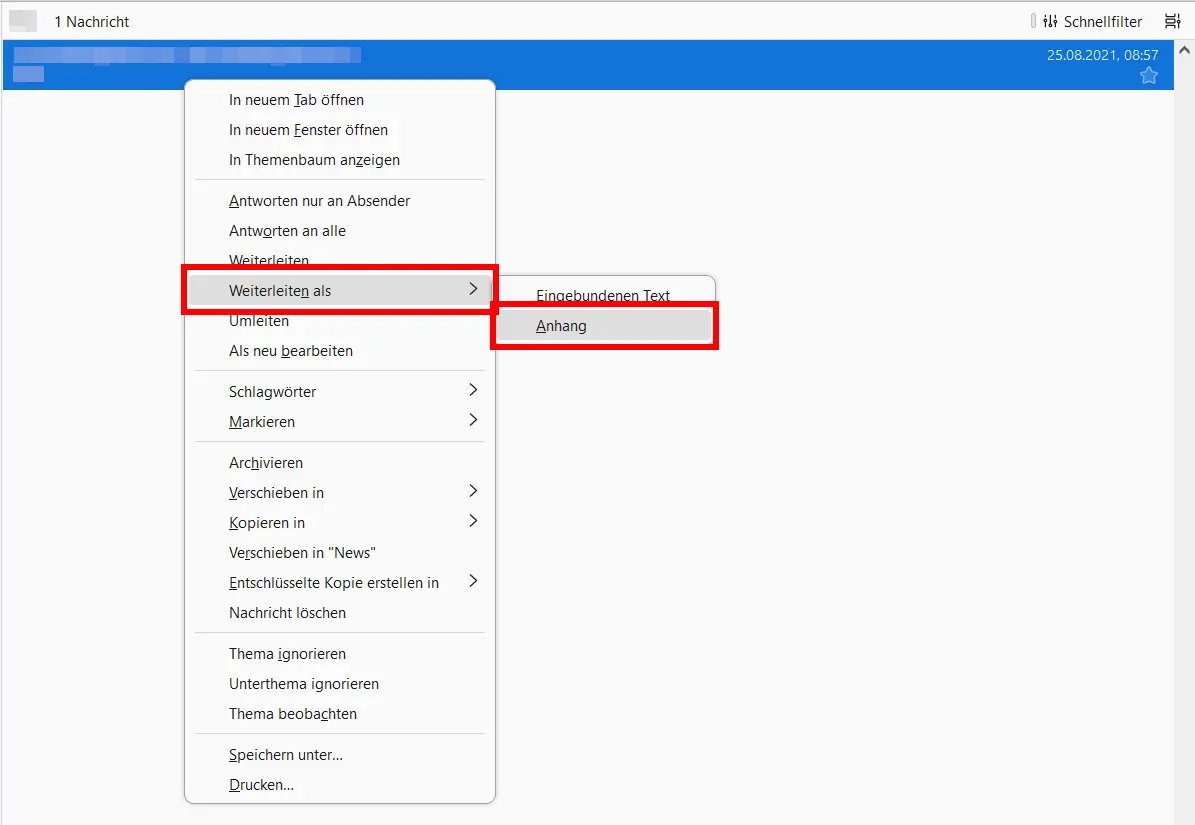1195x825 pixels.
Task: Open the message list display options icon
Action: click(x=1172, y=21)
